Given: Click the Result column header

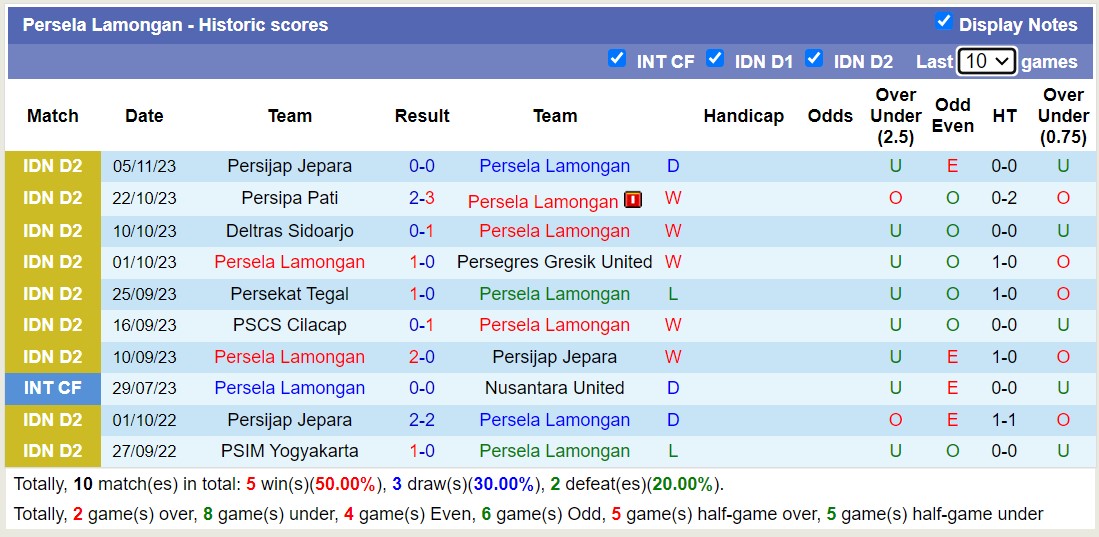Looking at the screenshot, I should 422,116.
